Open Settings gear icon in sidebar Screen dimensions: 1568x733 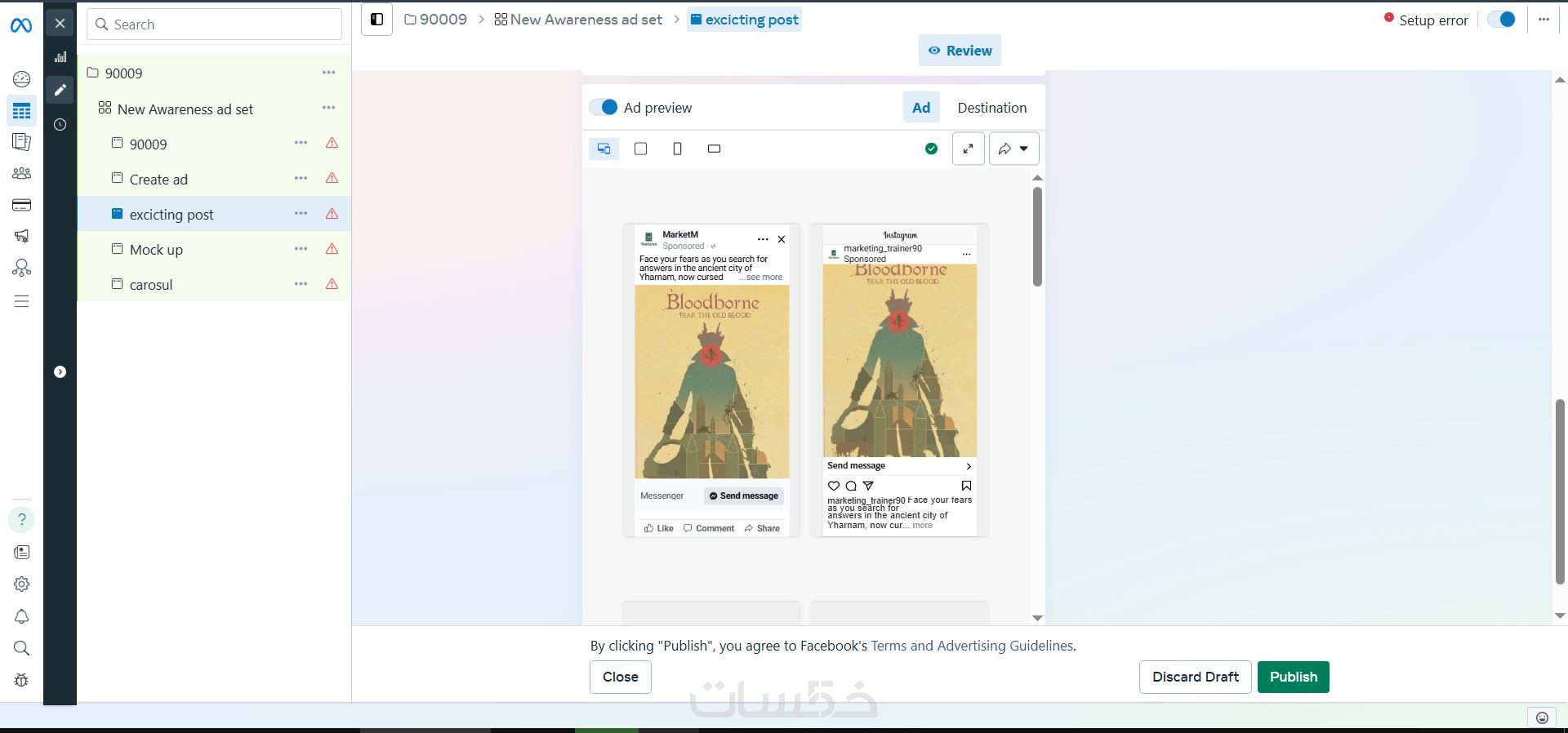pos(22,584)
